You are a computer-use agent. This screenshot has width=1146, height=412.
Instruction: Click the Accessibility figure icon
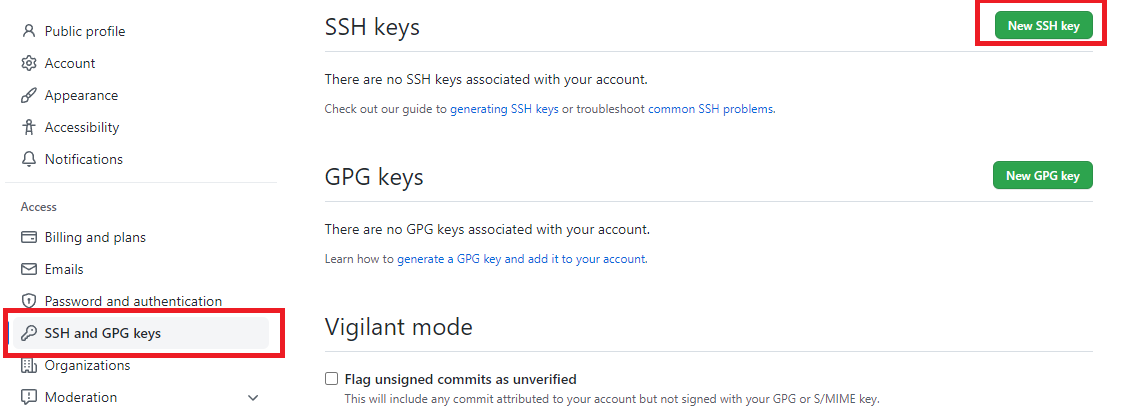click(x=29, y=127)
